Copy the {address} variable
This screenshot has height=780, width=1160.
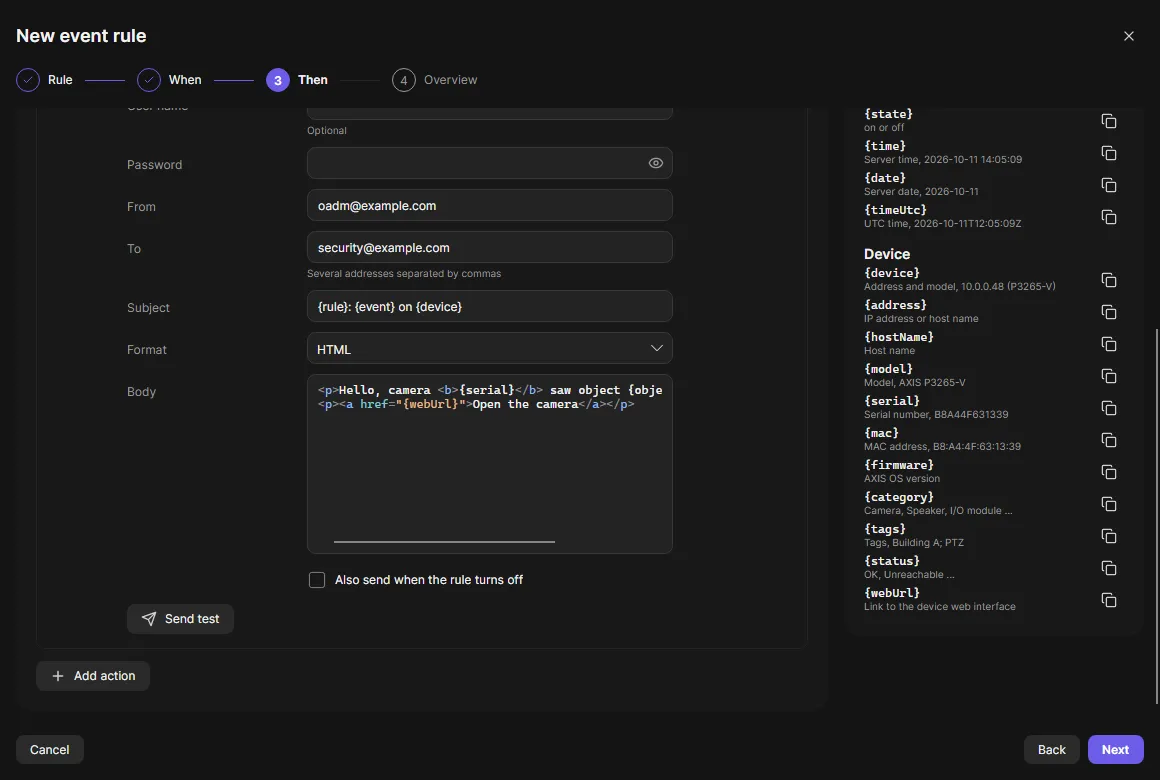click(1108, 312)
